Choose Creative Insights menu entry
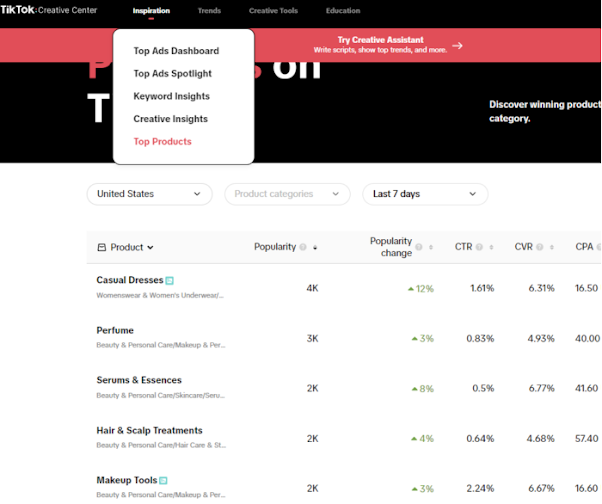Viewport: 602px width, 504px height. click(x=170, y=119)
